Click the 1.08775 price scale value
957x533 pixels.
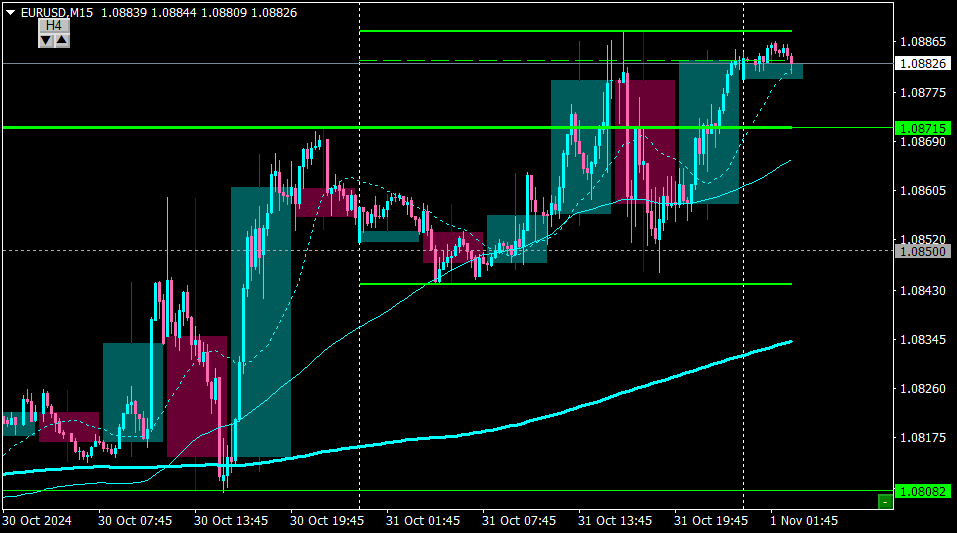coord(923,92)
